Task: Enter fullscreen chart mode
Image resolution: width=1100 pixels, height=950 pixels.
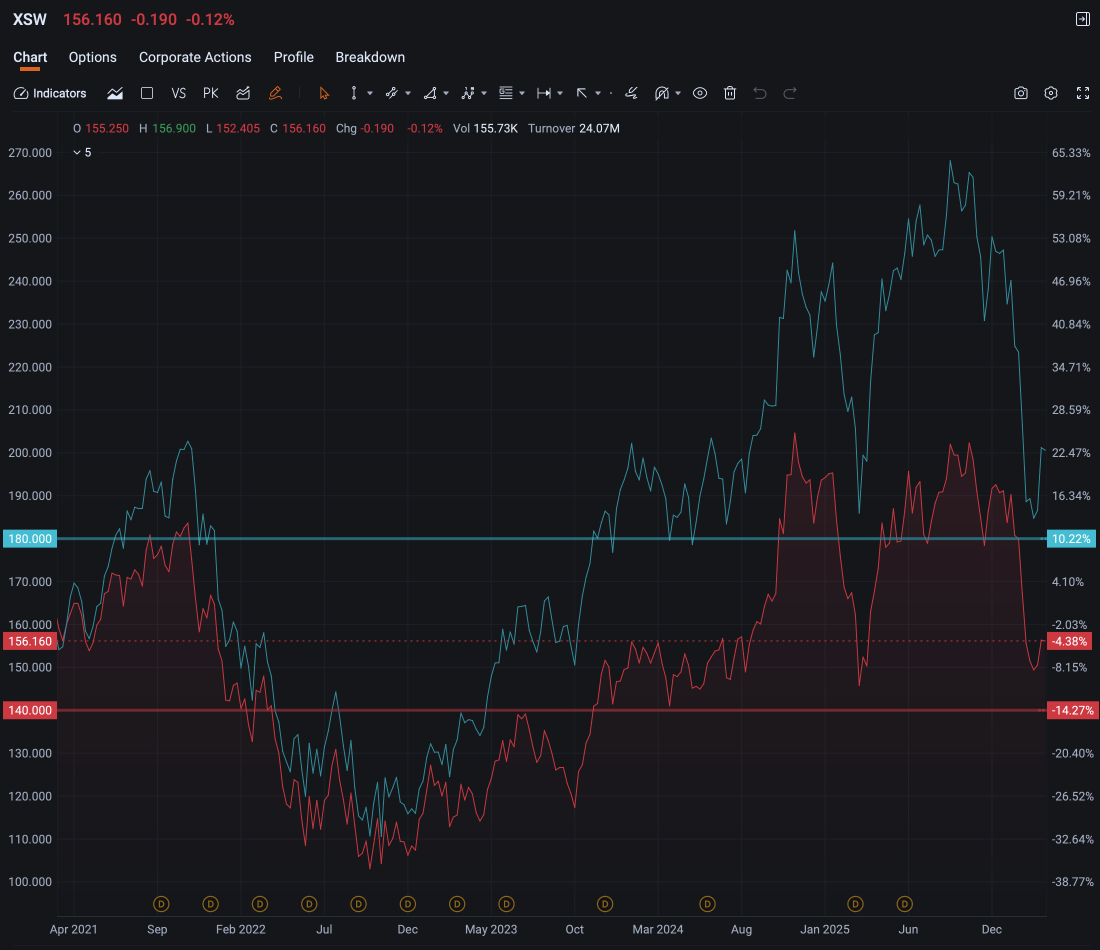Action: (x=1083, y=93)
